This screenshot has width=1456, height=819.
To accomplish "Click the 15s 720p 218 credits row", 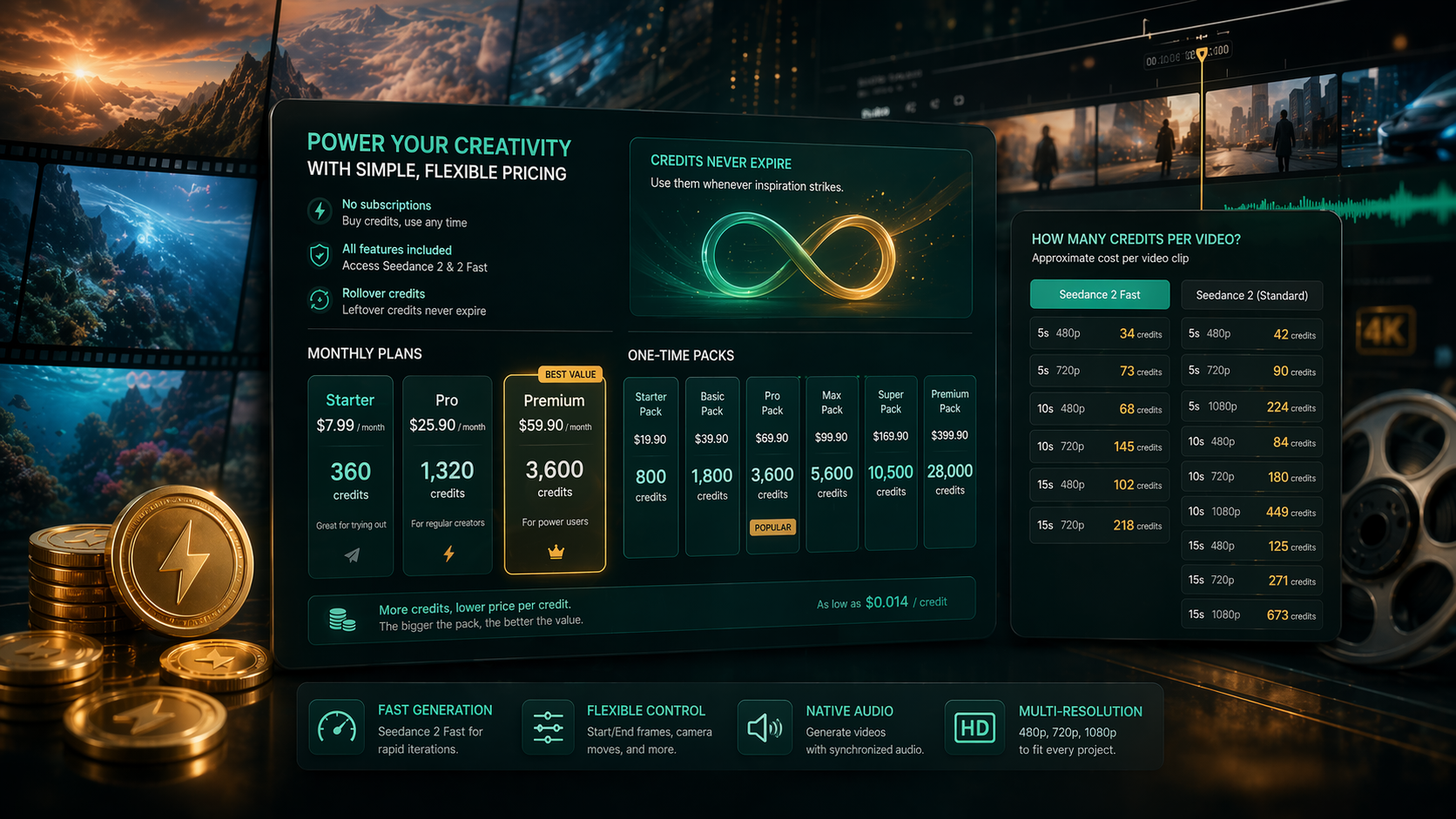I will coord(1100,526).
